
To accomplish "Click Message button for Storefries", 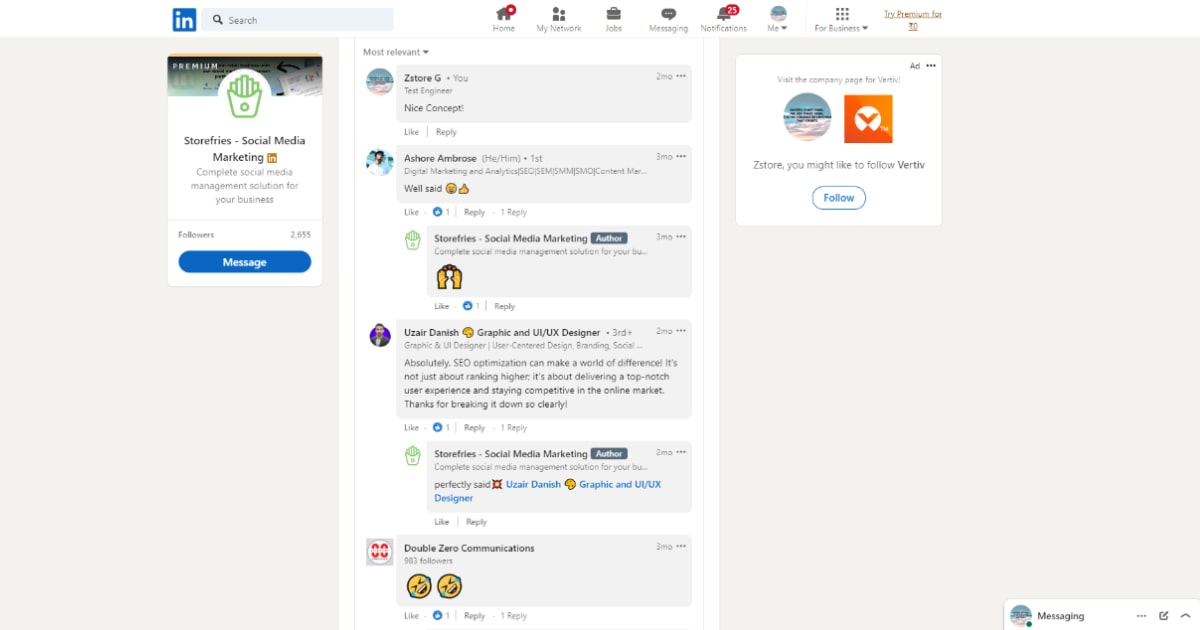I will point(244,262).
